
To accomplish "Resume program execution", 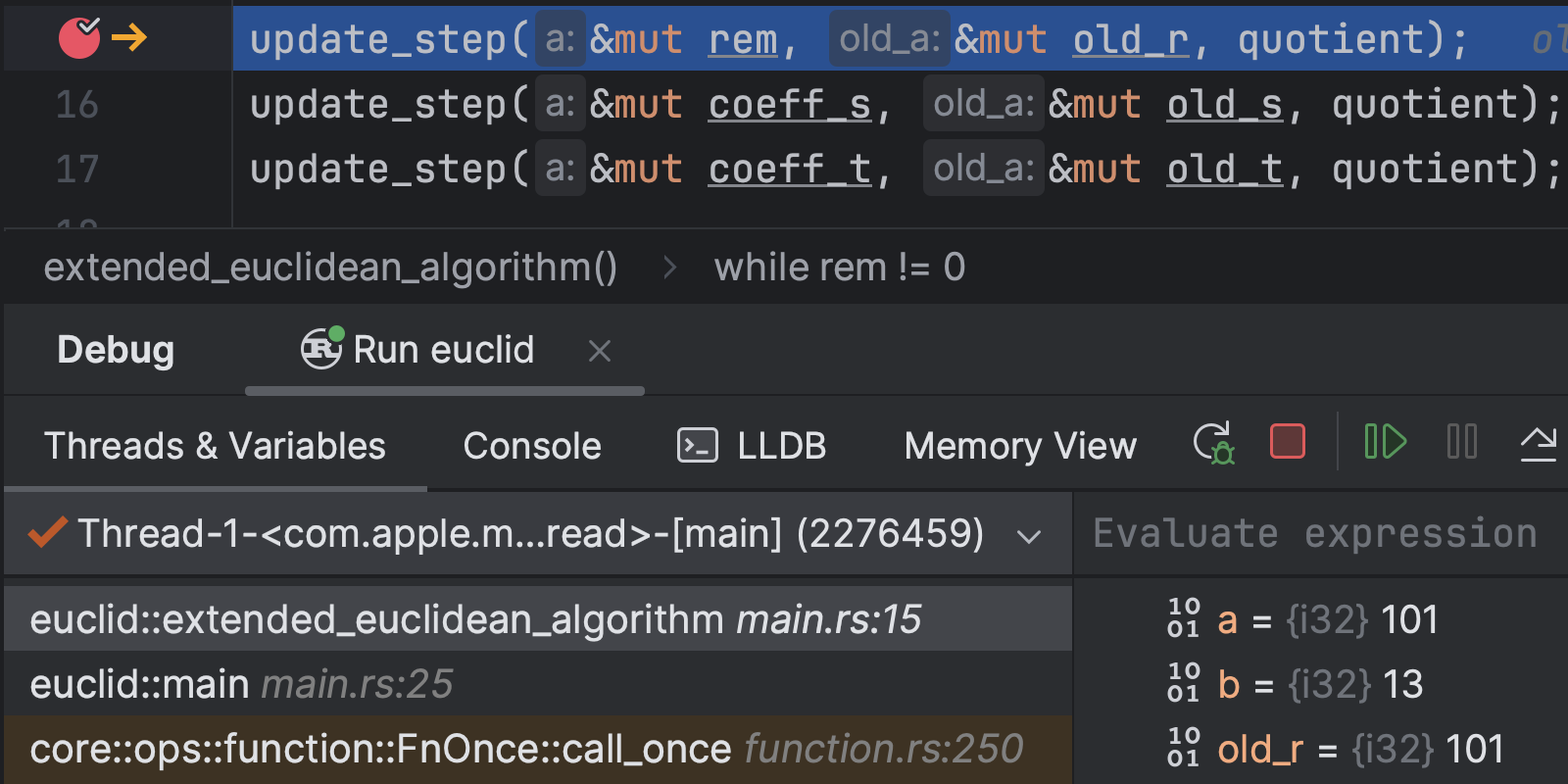I will pyautogui.click(x=1385, y=442).
